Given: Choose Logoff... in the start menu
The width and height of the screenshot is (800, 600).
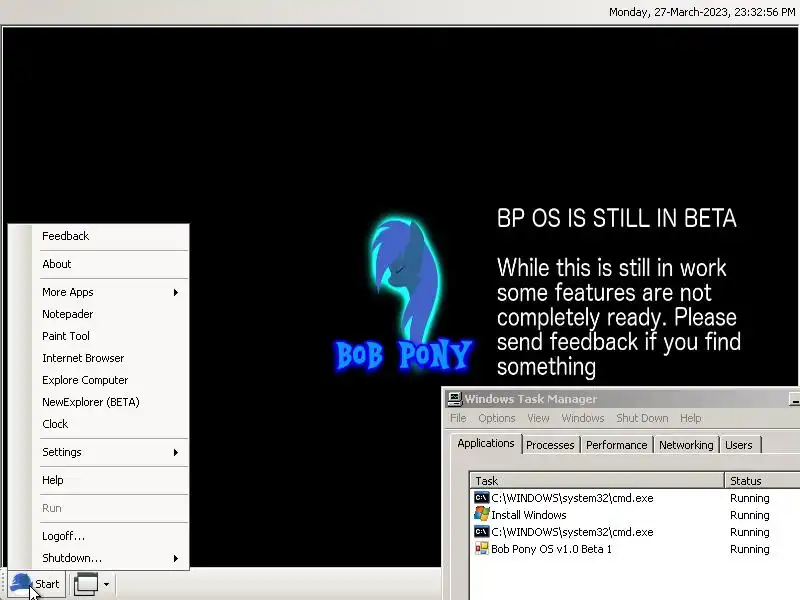Looking at the screenshot, I should point(111,536).
